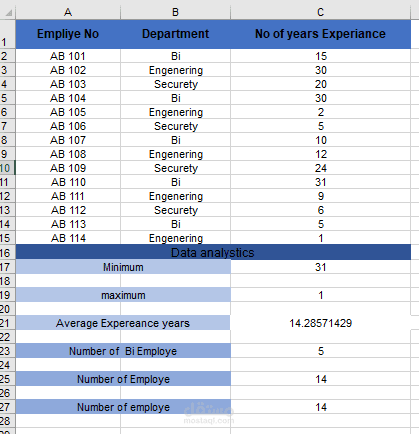Screen dimensions: 419x434
Task: Select column B header
Action: point(175,12)
